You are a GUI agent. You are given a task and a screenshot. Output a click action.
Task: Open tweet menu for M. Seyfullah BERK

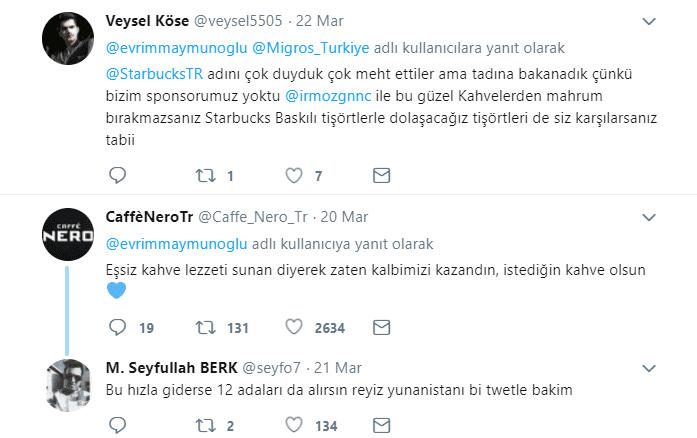[x=649, y=367]
